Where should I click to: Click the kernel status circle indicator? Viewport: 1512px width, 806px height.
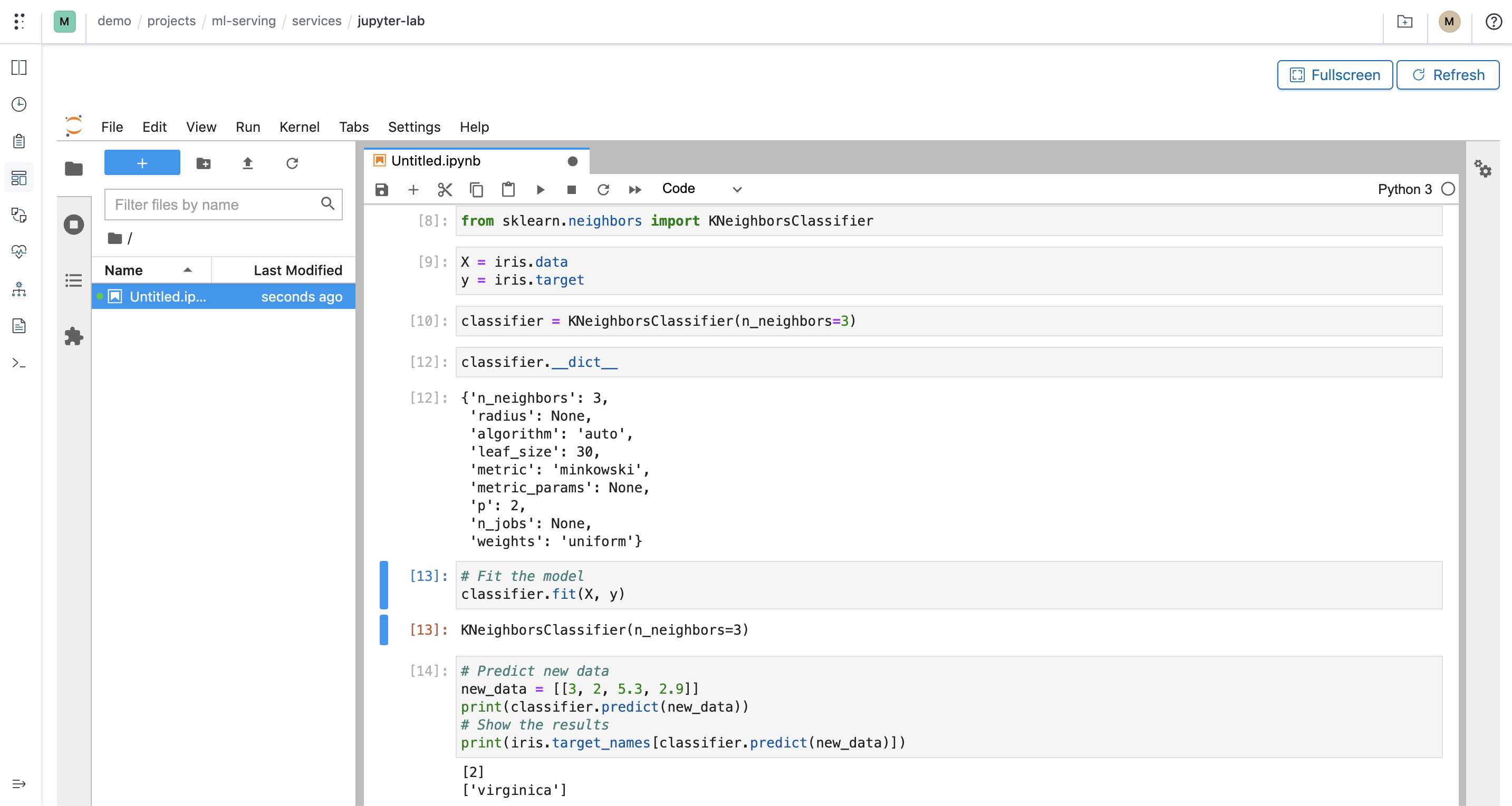pos(1448,189)
